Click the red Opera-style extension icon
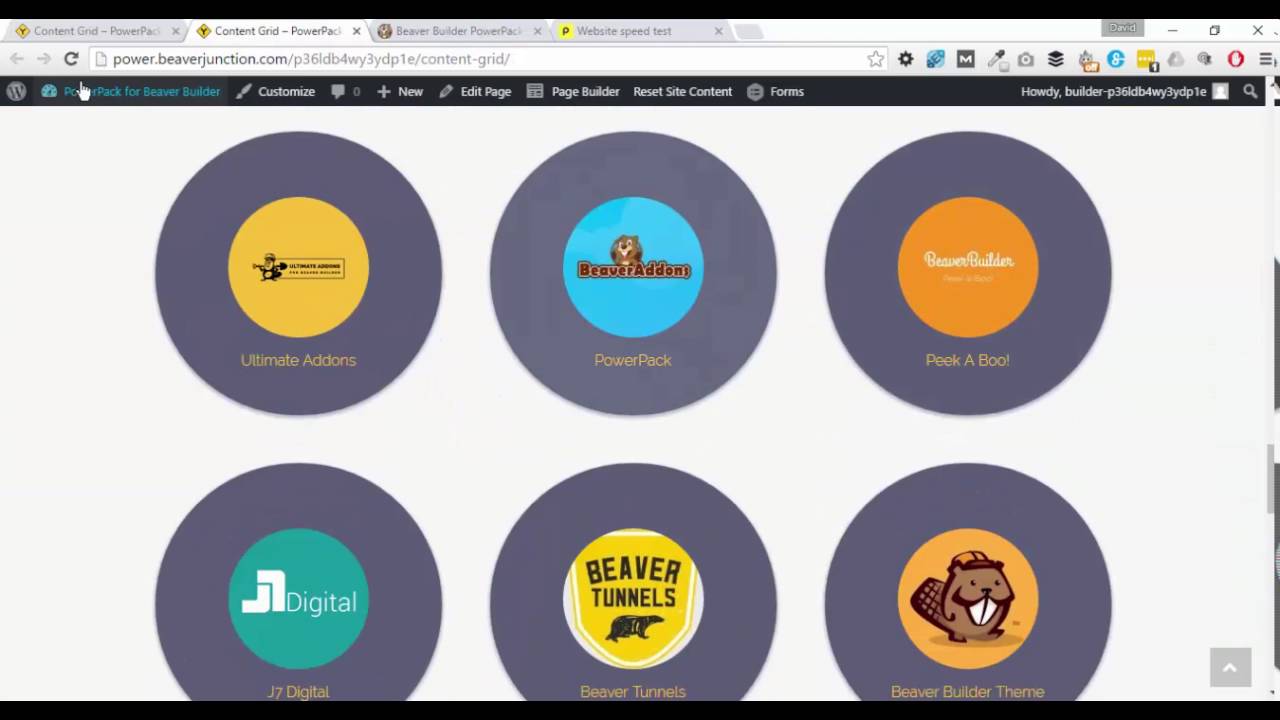Screen dimensions: 1280x720 1236,59
